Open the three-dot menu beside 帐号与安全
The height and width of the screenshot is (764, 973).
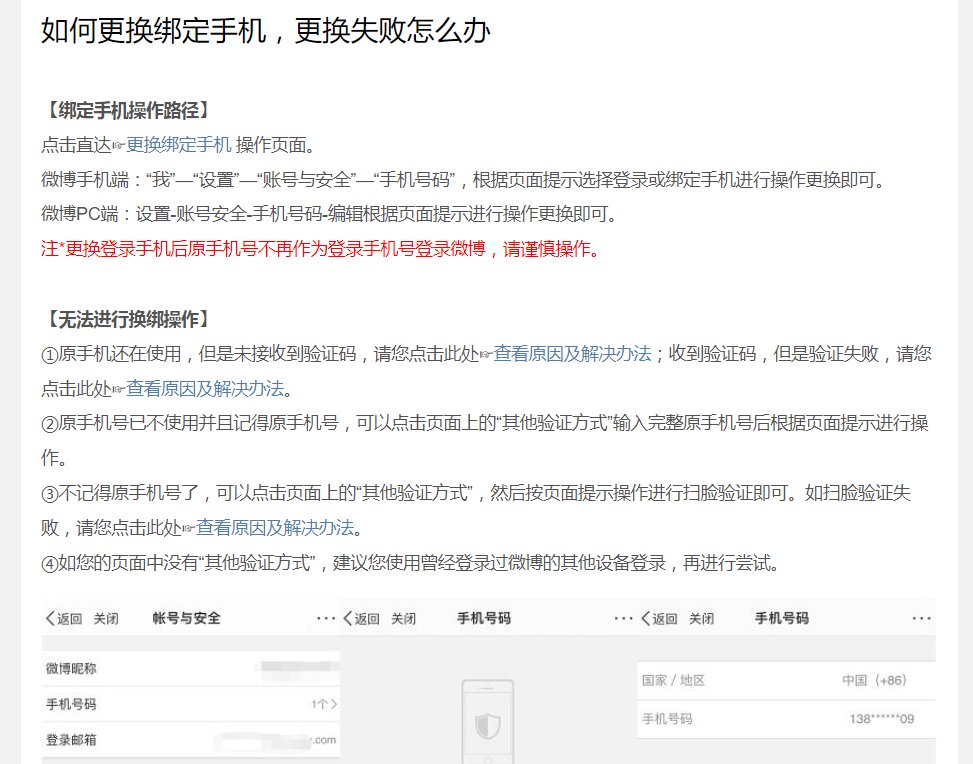click(326, 618)
